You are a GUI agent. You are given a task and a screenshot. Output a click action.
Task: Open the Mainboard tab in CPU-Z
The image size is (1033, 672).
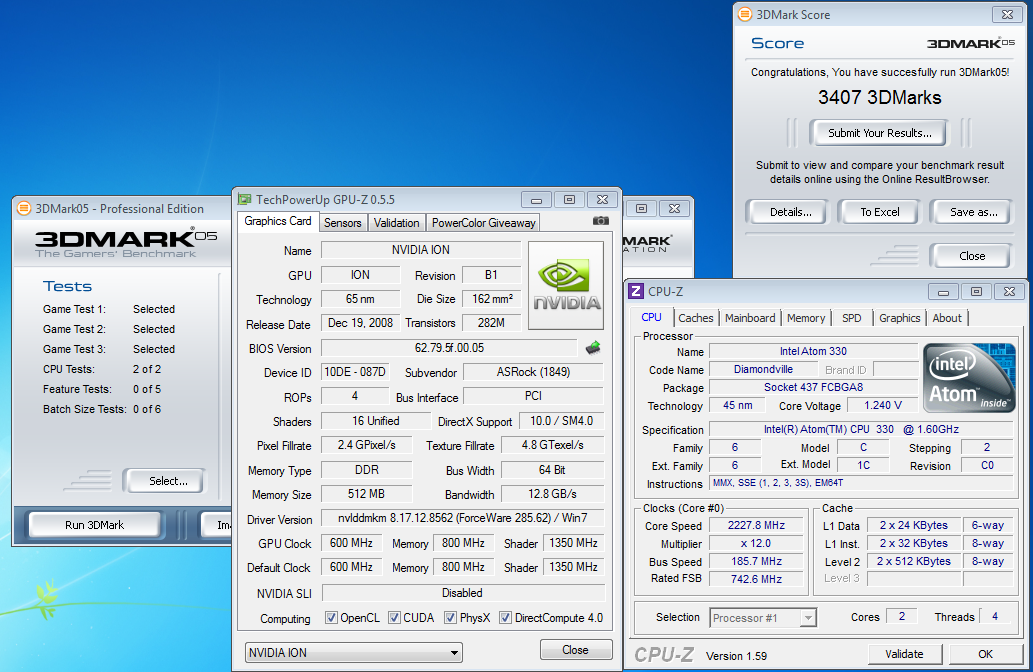(x=750, y=318)
